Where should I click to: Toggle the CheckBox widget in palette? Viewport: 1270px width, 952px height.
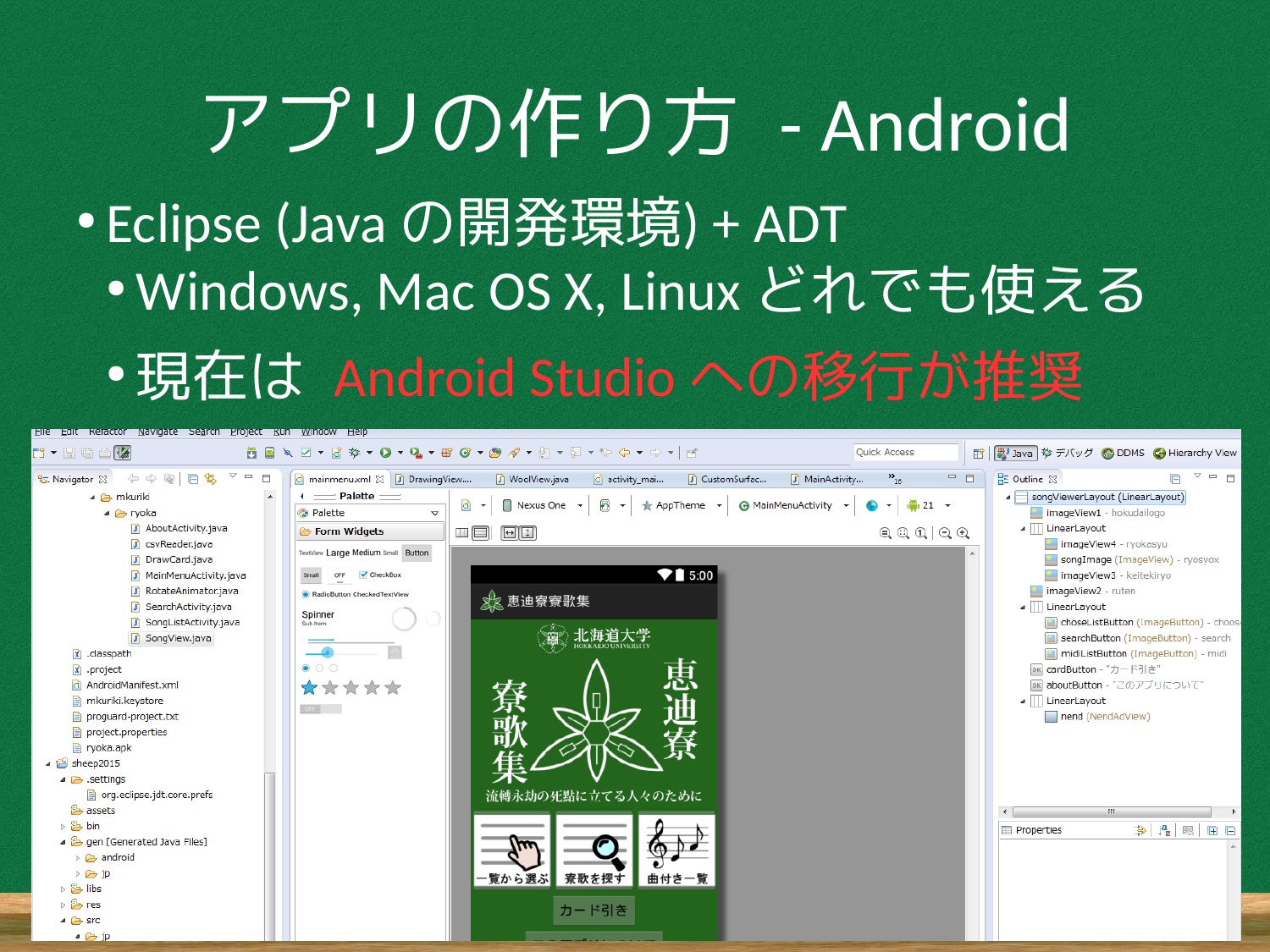click(x=380, y=575)
